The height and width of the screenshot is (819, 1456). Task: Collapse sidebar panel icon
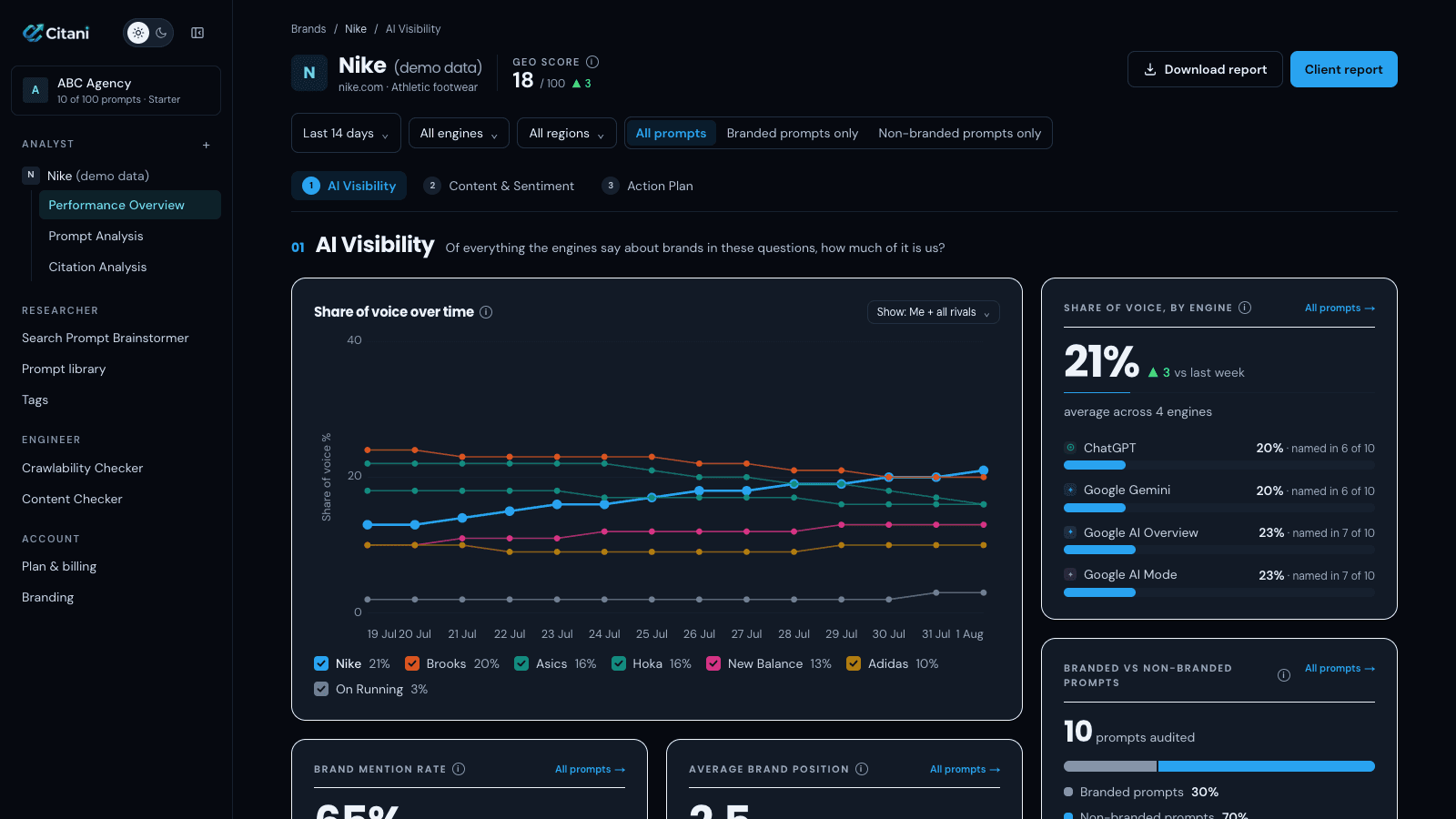coord(197,33)
